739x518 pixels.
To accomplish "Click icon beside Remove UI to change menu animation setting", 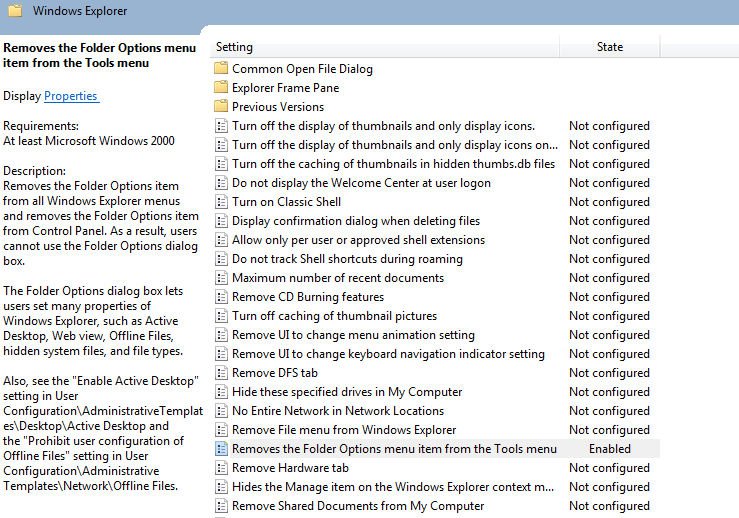I will pyautogui.click(x=221, y=335).
